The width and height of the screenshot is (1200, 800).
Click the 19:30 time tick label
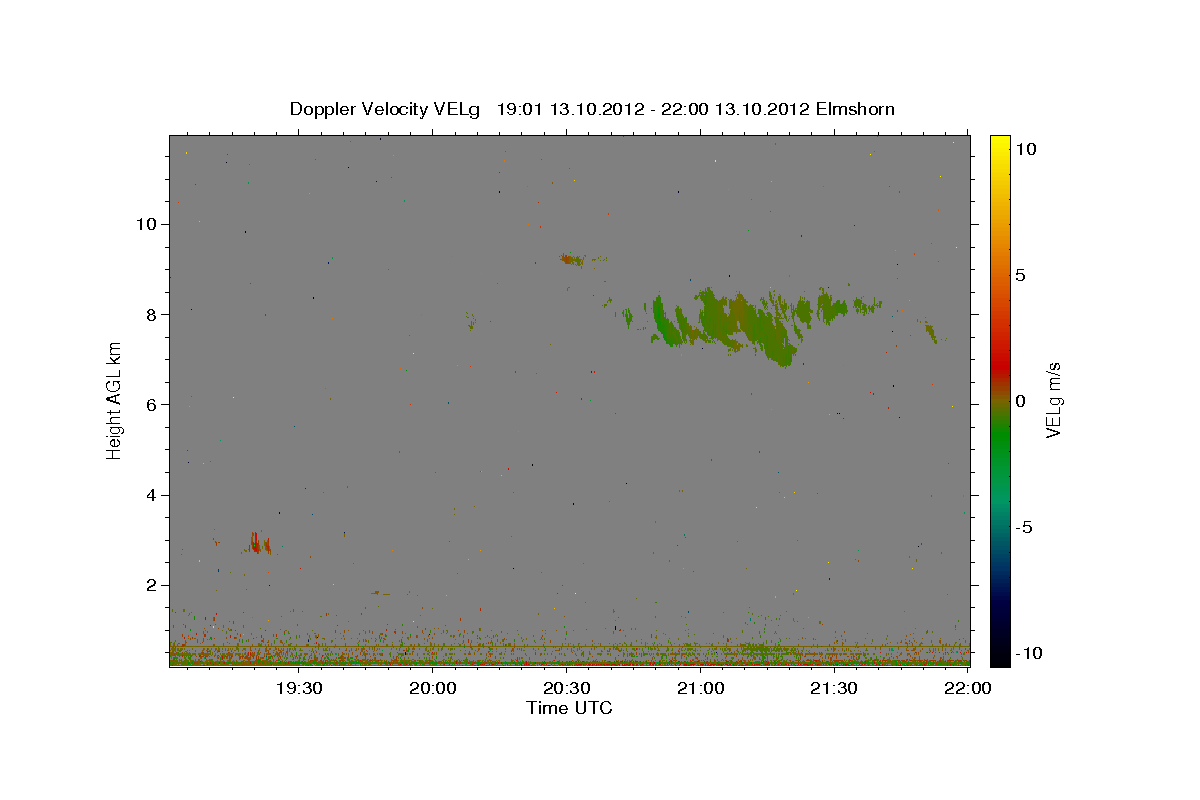(x=299, y=688)
